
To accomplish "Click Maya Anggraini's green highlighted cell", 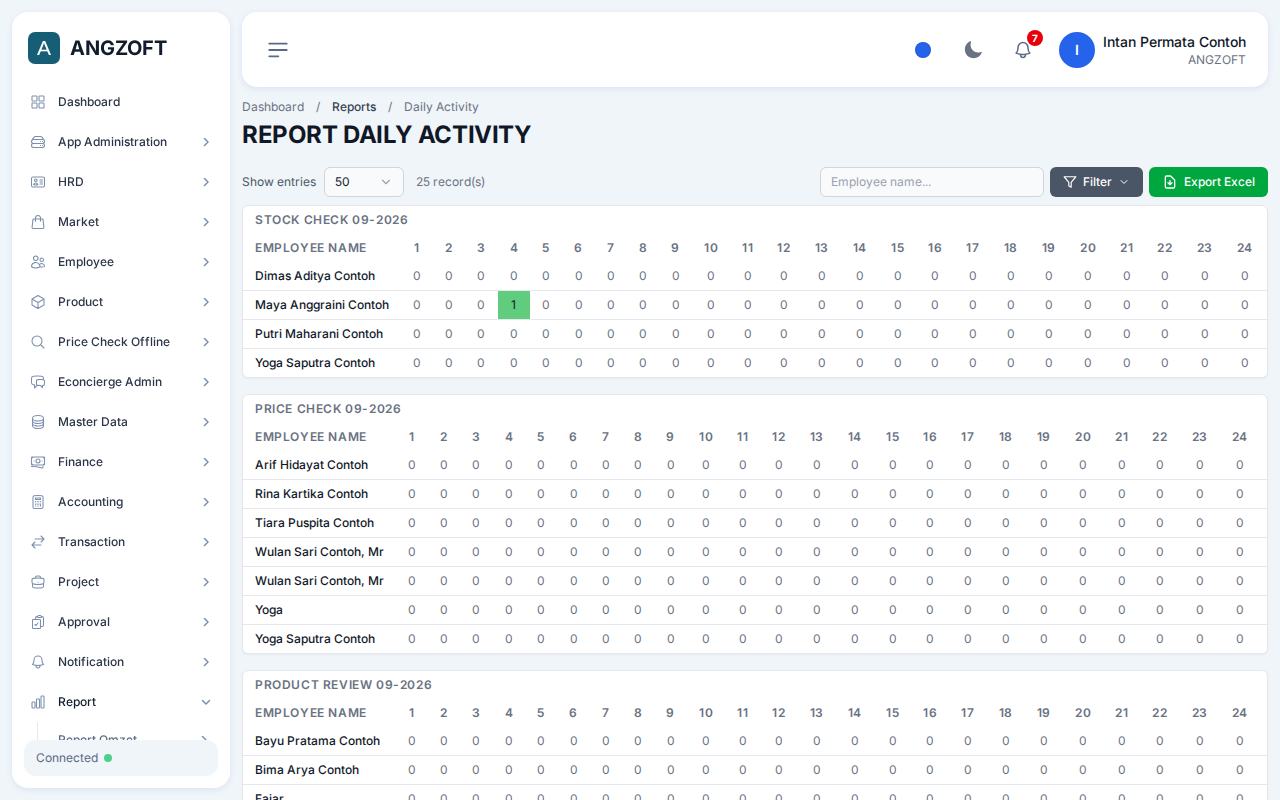I will point(514,305).
